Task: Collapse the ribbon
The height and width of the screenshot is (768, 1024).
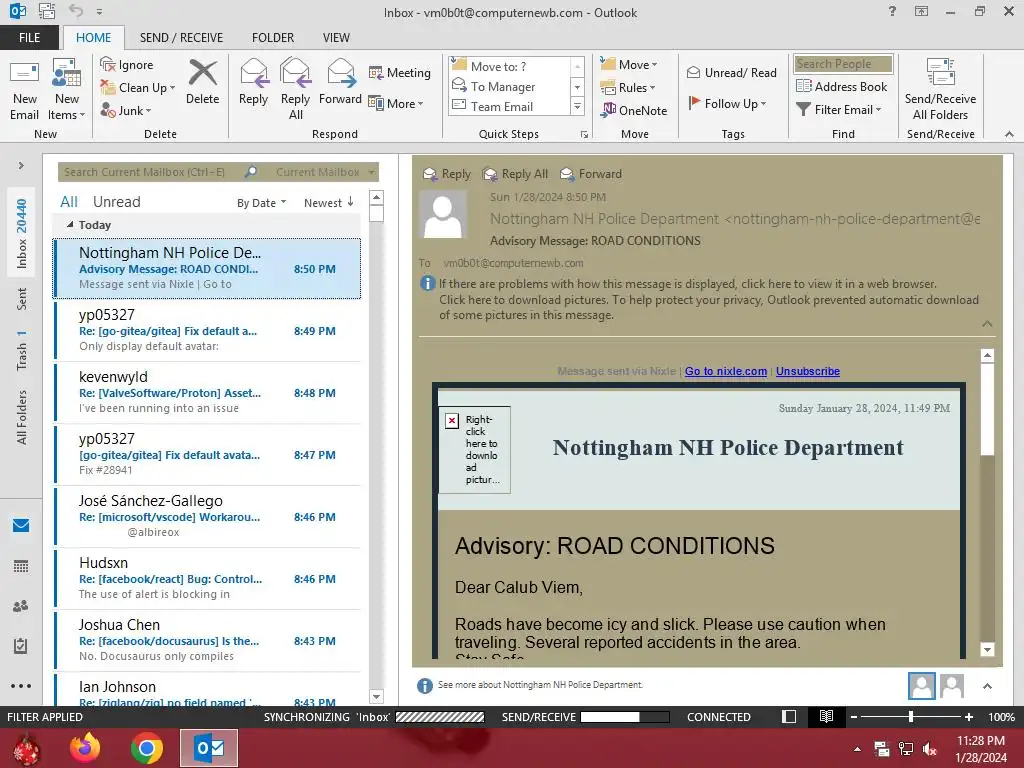Action: (1009, 134)
